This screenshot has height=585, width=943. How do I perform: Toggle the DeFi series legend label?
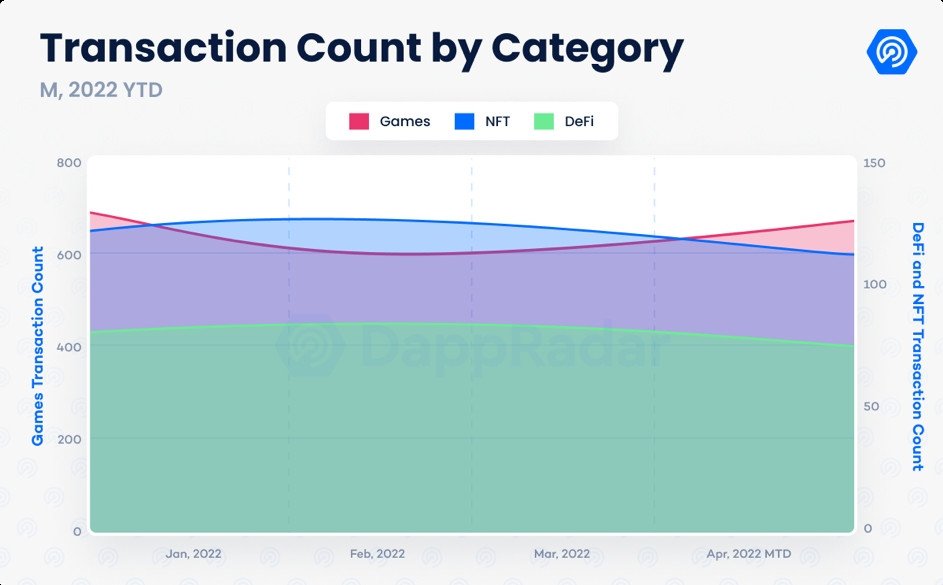(x=579, y=121)
